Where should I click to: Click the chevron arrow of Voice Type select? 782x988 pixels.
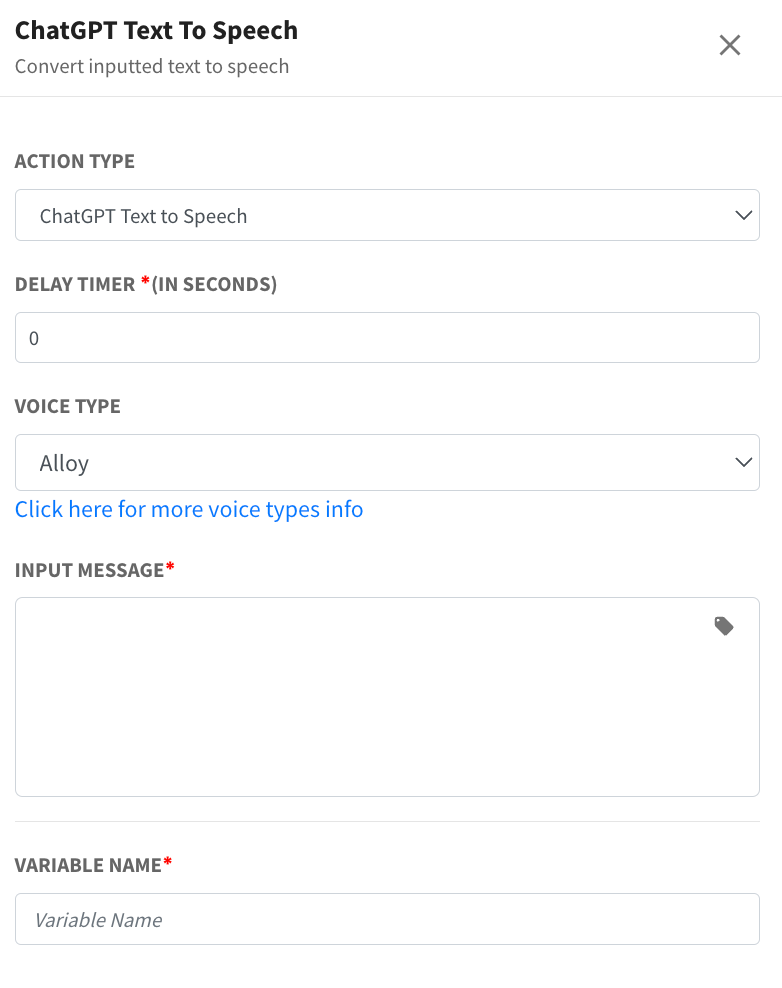click(x=744, y=462)
